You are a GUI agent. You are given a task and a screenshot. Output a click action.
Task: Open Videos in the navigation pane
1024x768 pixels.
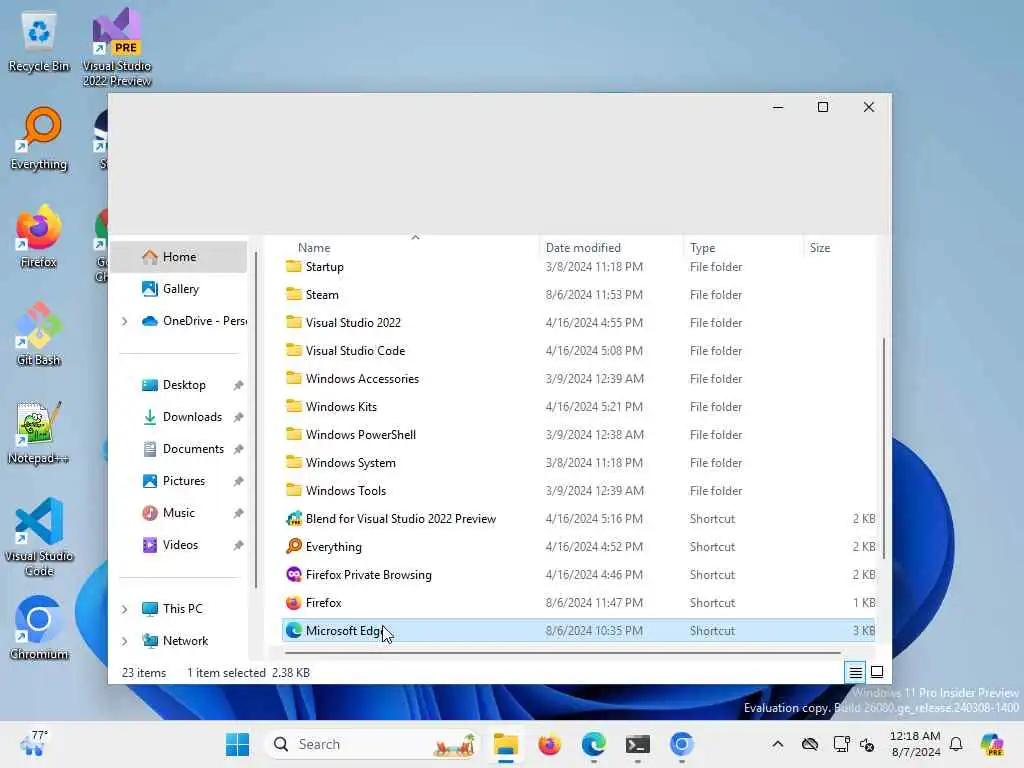coord(180,545)
